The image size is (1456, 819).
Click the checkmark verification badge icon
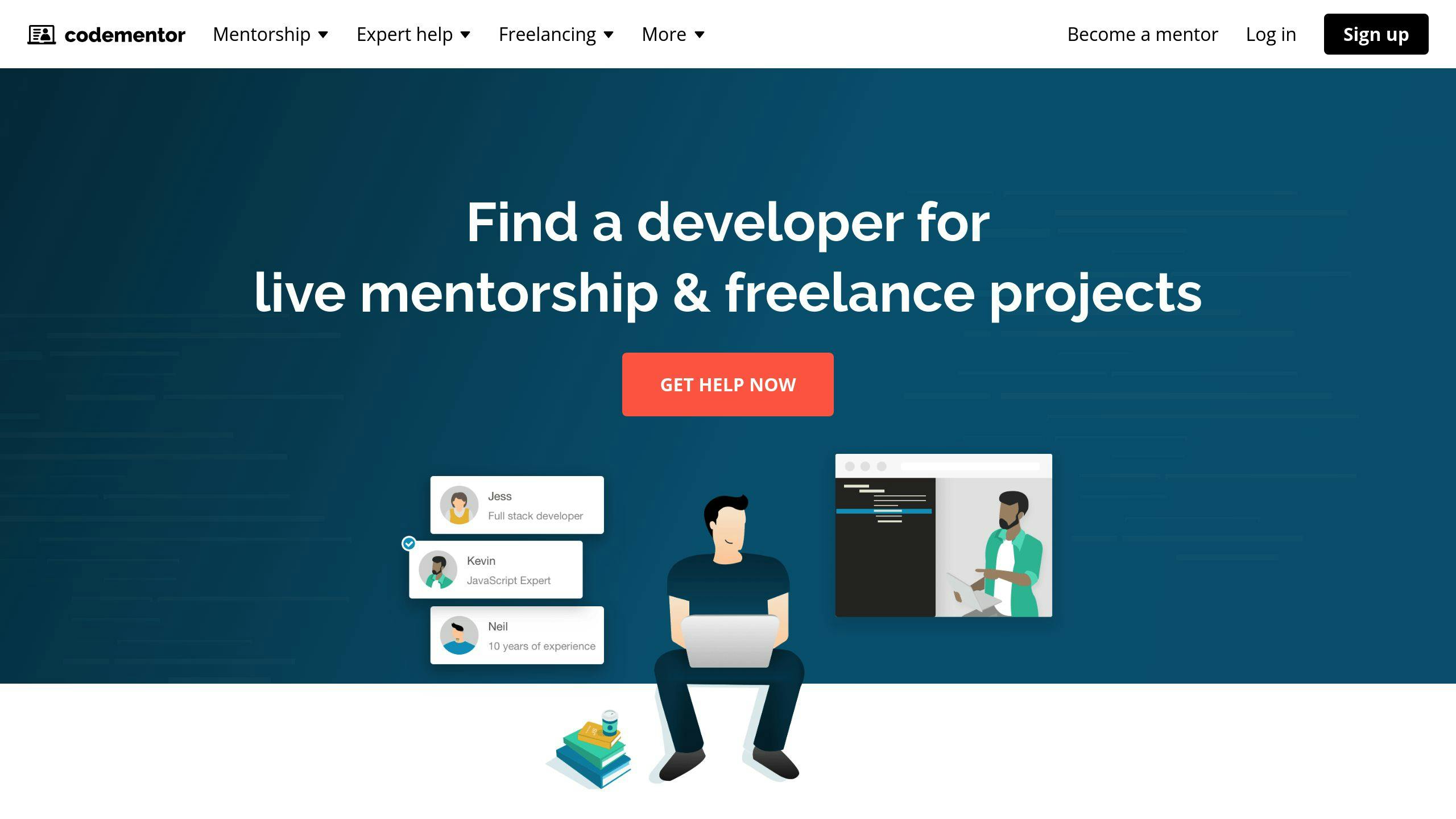pyautogui.click(x=409, y=543)
